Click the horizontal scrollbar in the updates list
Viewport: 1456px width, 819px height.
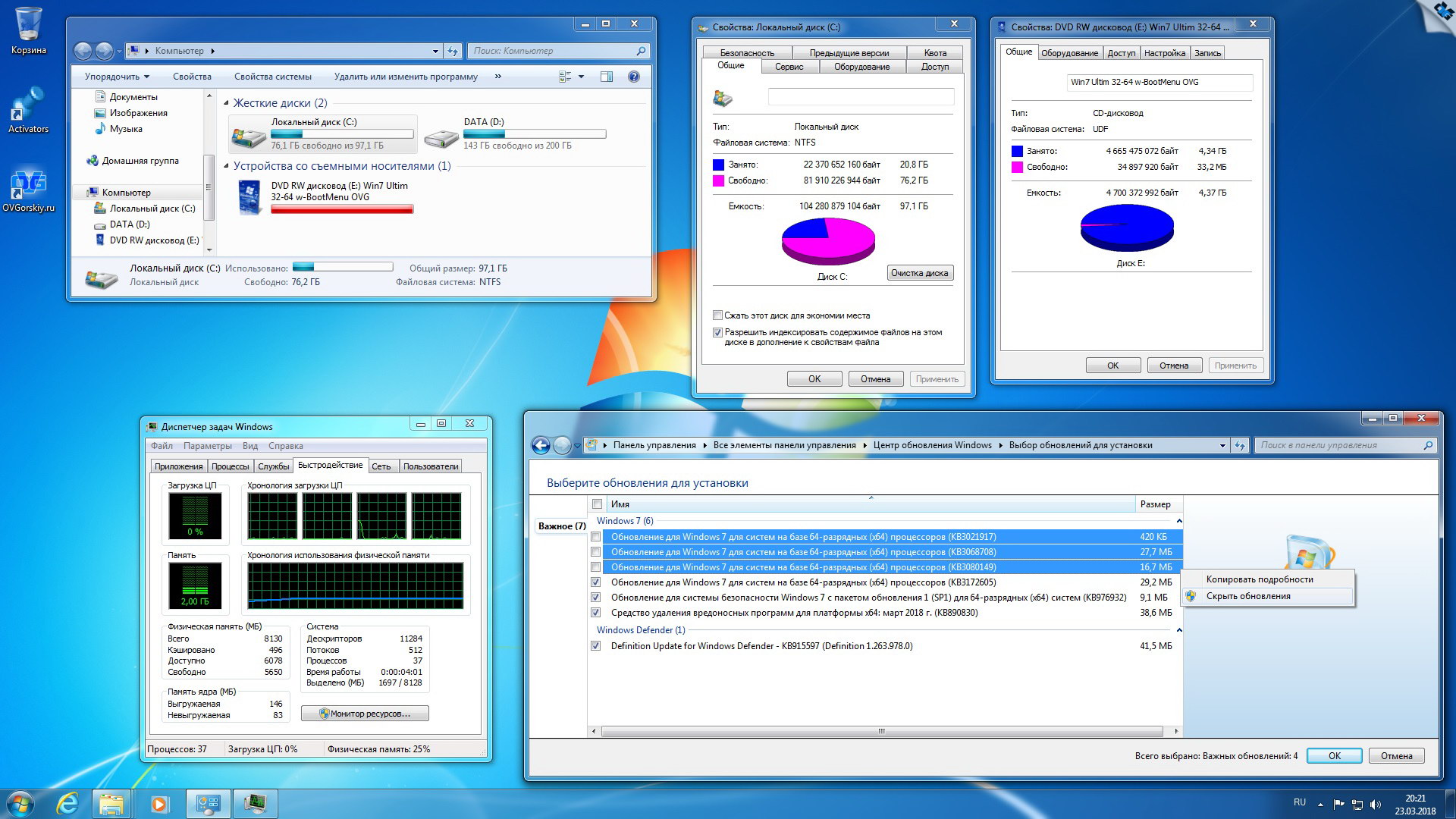(882, 732)
